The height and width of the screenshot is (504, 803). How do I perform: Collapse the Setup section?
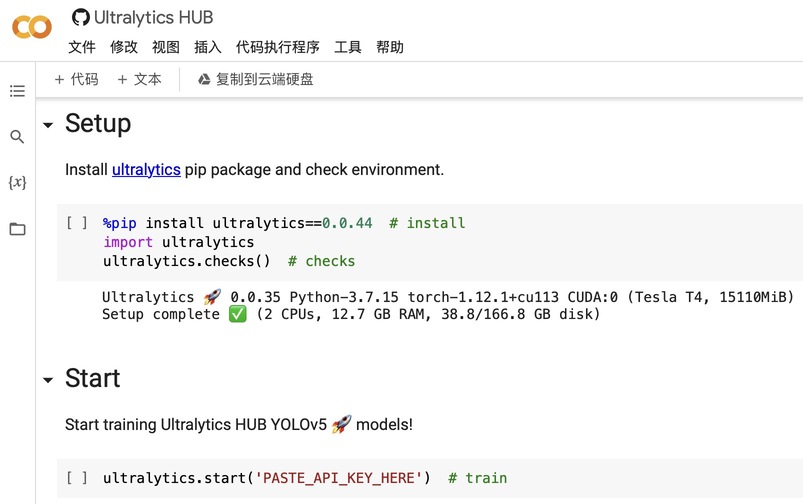click(47, 125)
